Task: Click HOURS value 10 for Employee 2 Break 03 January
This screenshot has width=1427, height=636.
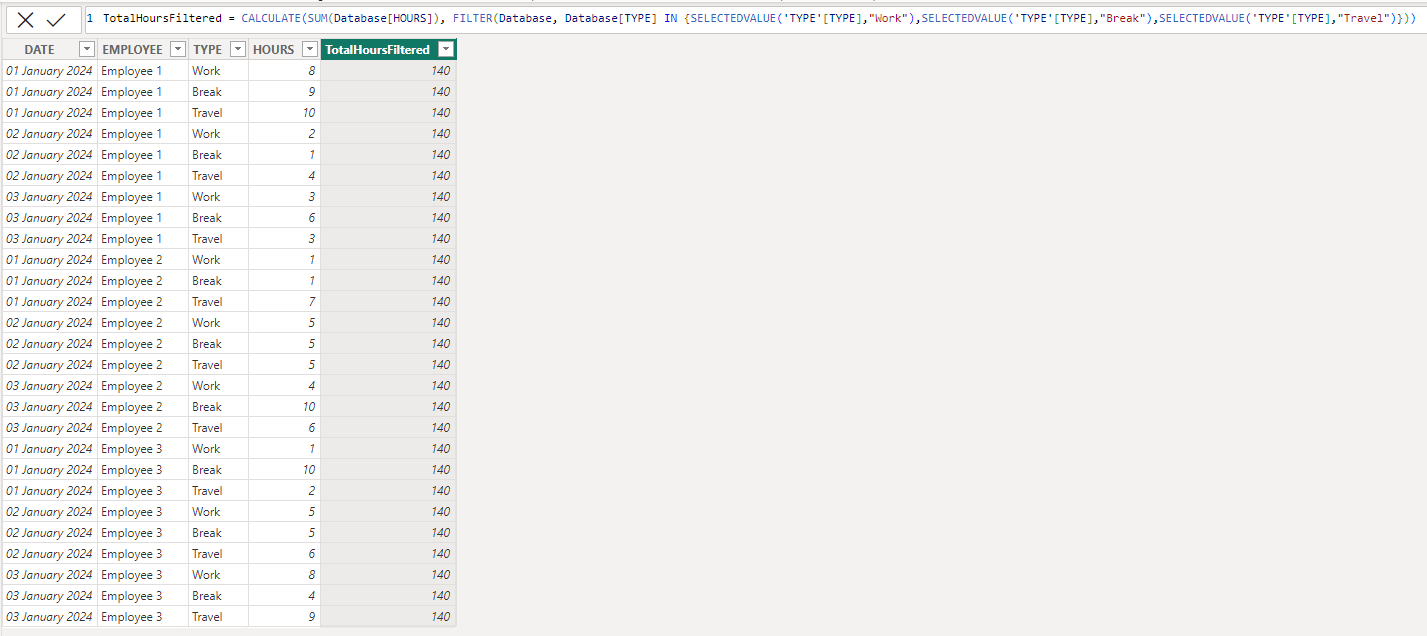Action: point(285,407)
